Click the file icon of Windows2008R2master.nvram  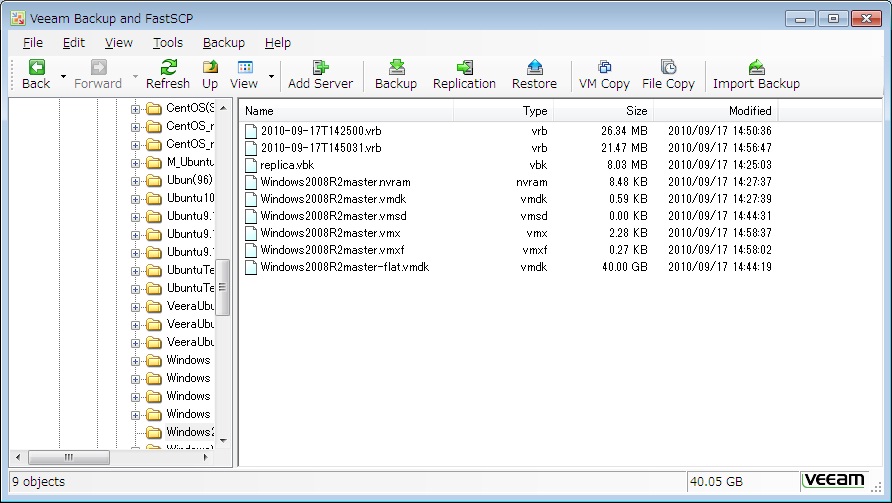[x=251, y=182]
